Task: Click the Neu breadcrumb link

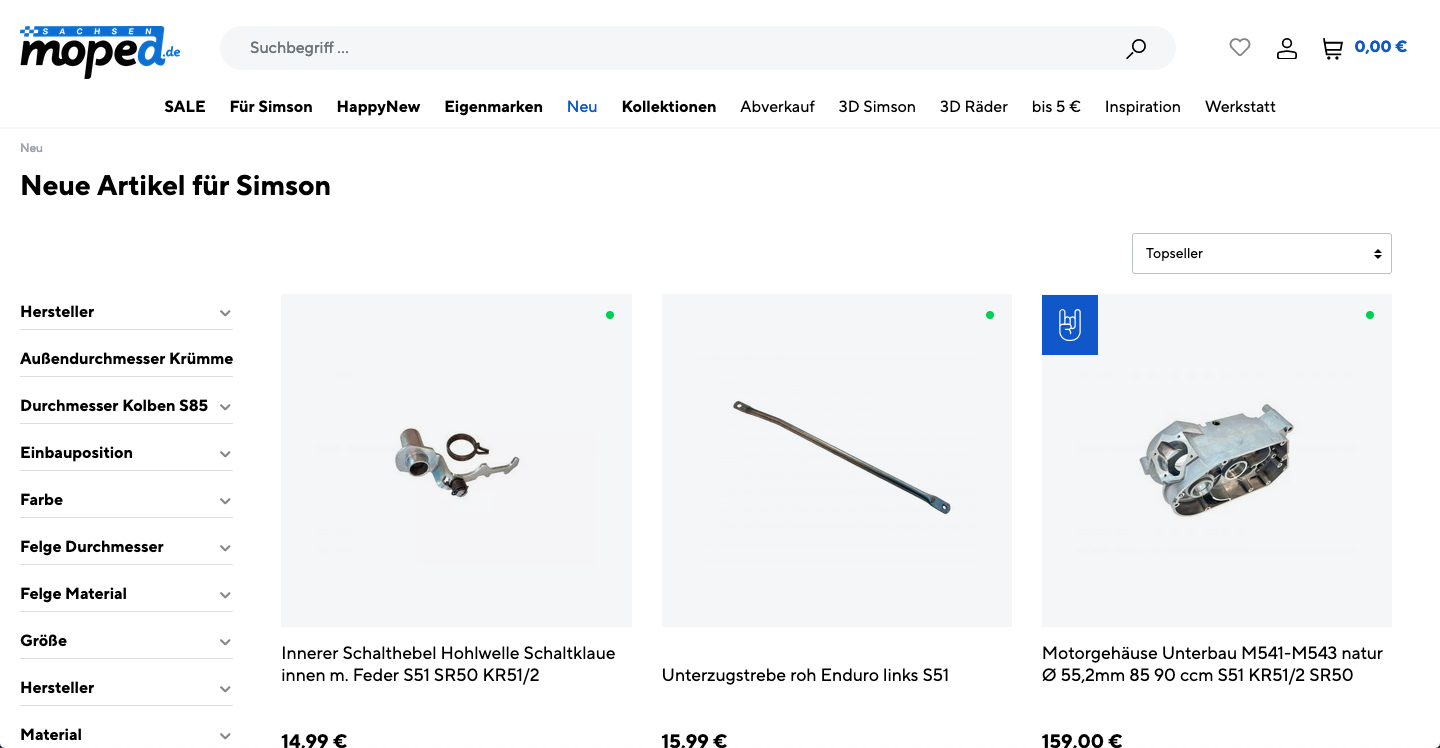Action: [x=31, y=148]
